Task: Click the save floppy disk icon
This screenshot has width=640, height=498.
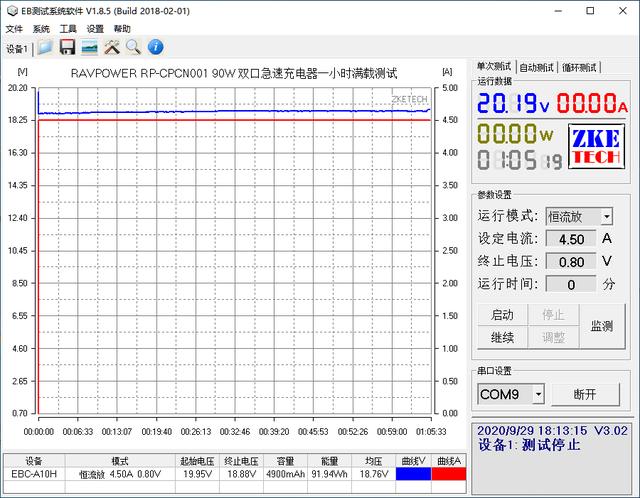Action: tap(67, 47)
